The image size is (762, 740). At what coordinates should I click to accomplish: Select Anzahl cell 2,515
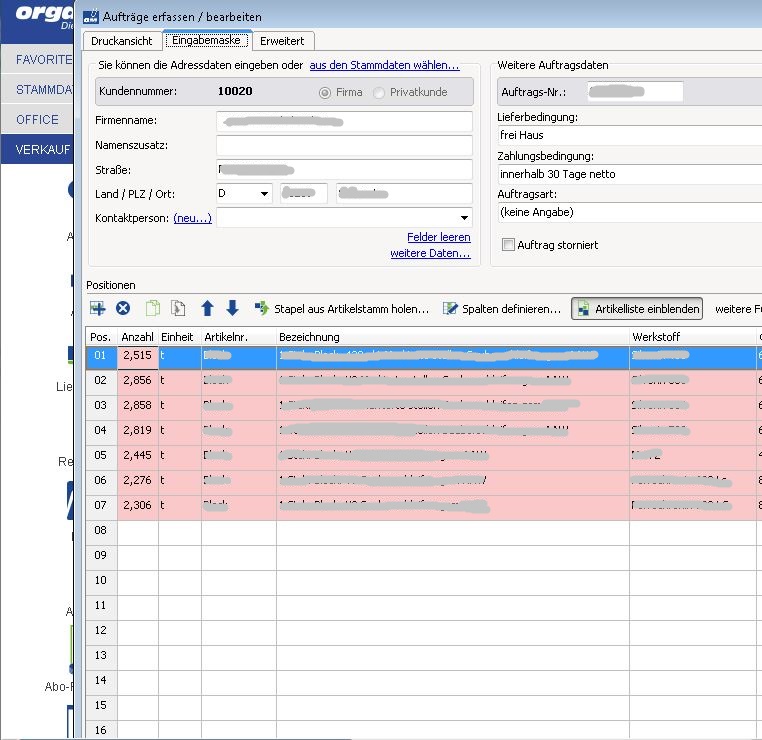tap(138, 356)
